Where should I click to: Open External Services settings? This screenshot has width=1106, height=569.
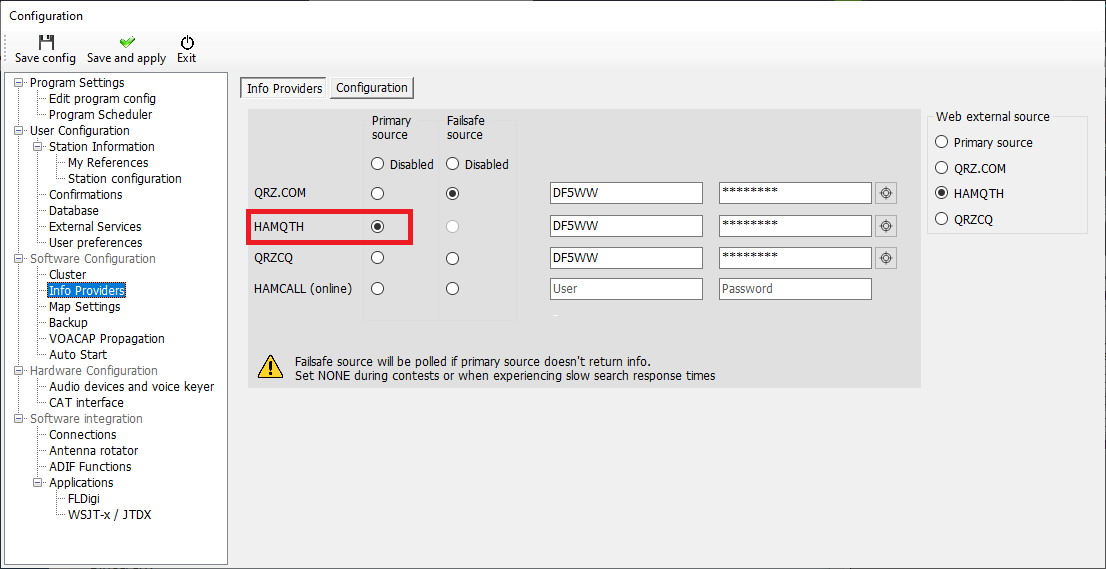(95, 226)
